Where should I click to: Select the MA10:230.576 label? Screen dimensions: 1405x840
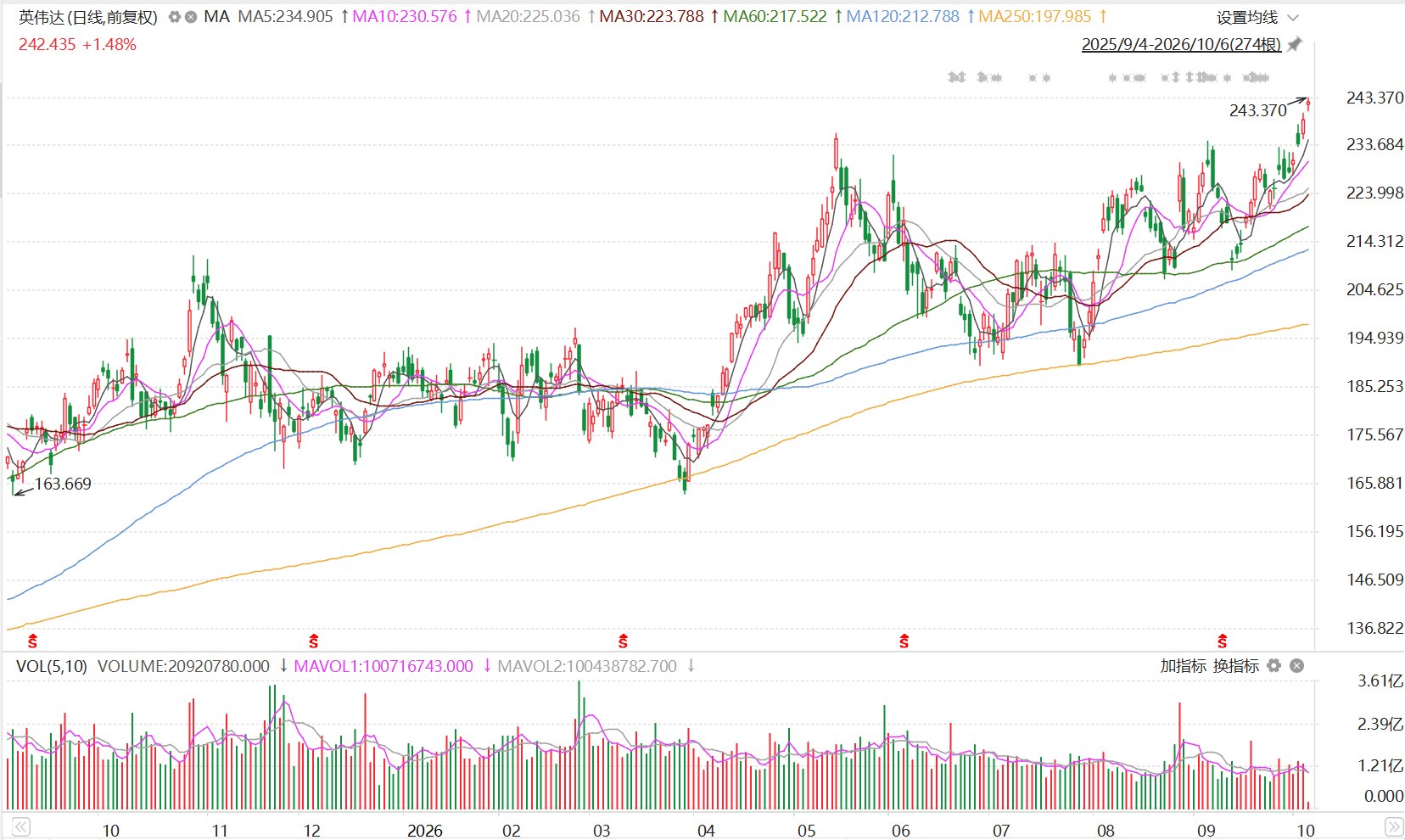(405, 17)
